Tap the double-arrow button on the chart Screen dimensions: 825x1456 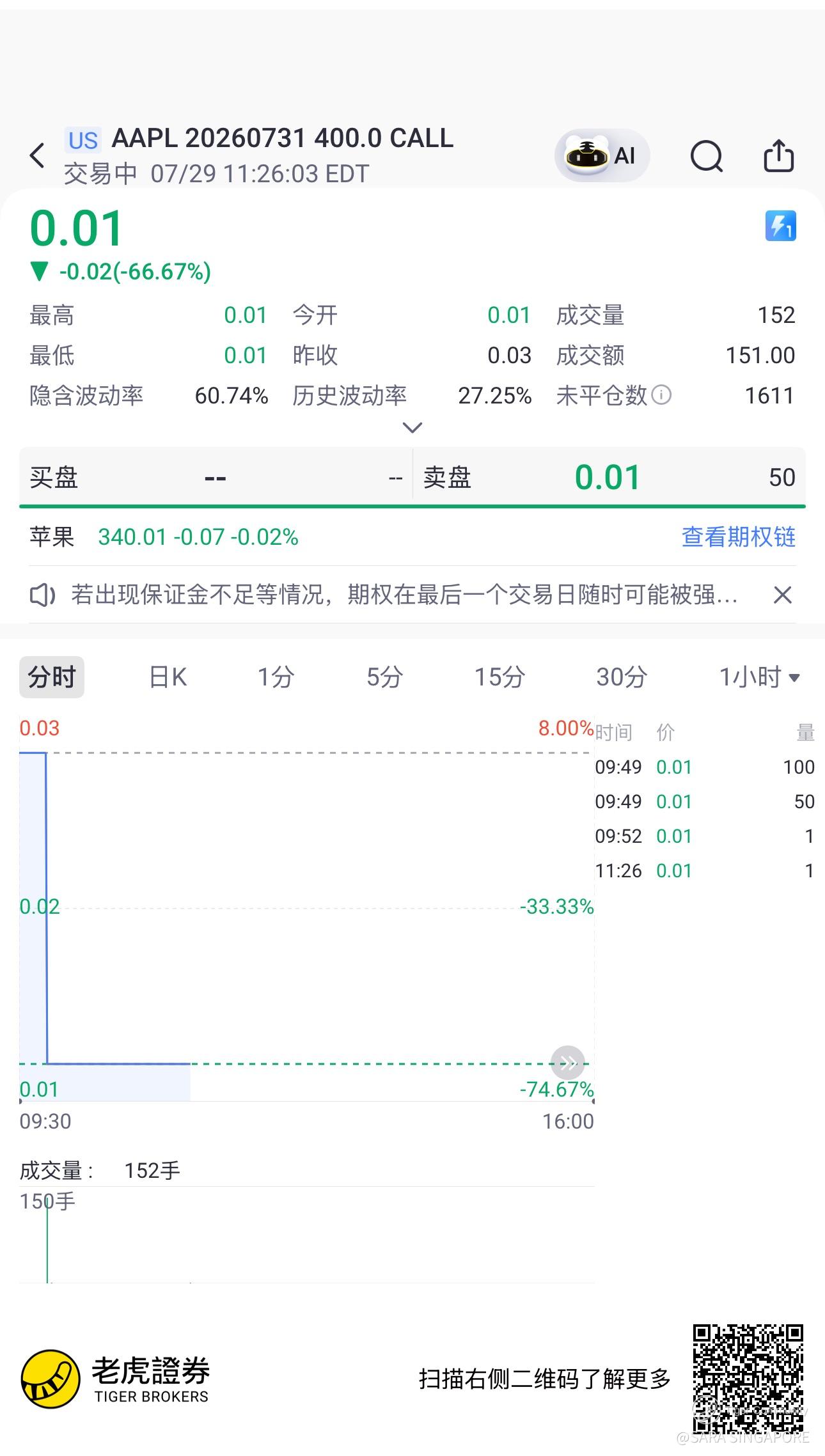click(x=568, y=1063)
